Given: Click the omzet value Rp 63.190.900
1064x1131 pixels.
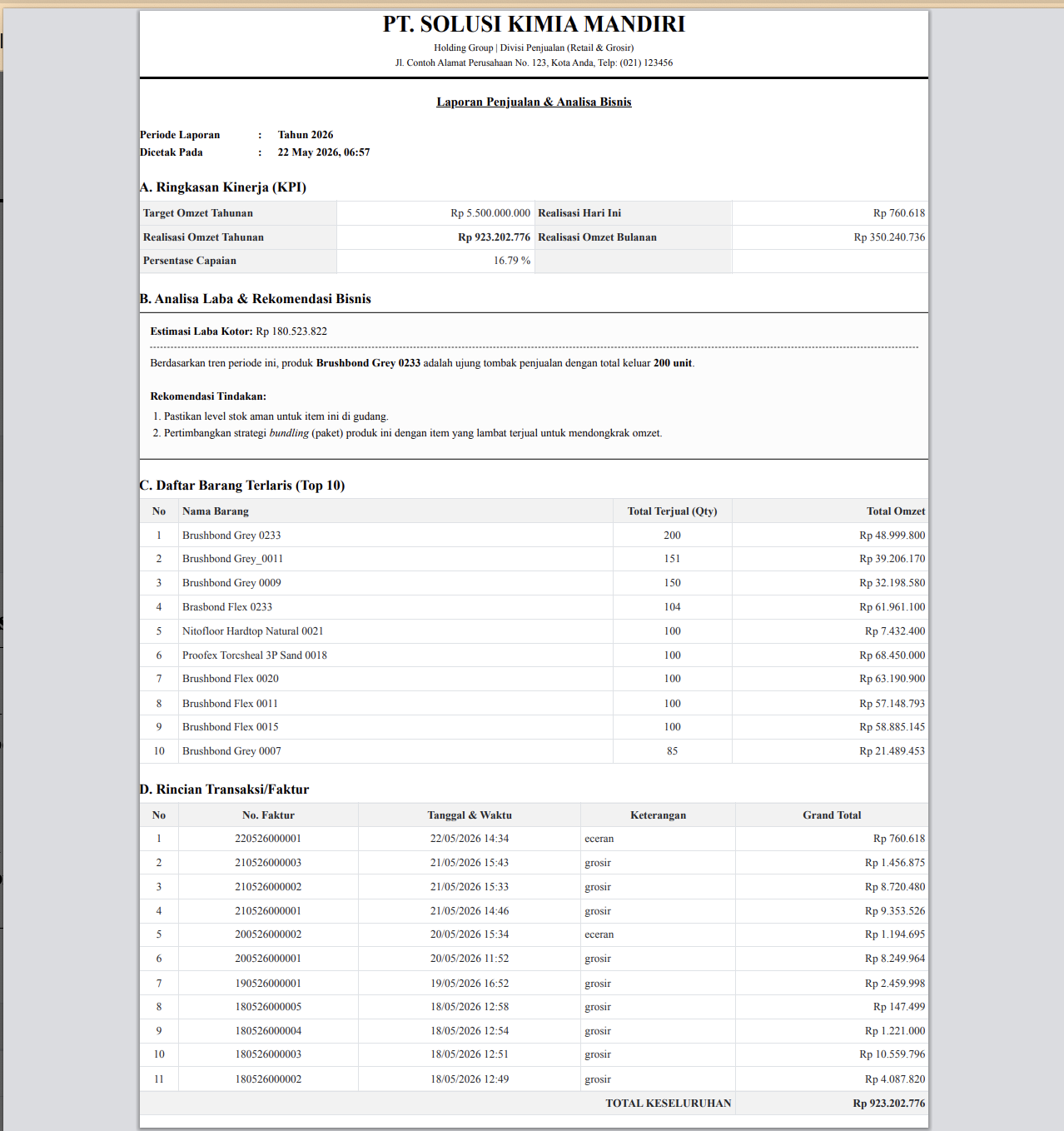Looking at the screenshot, I should (892, 679).
